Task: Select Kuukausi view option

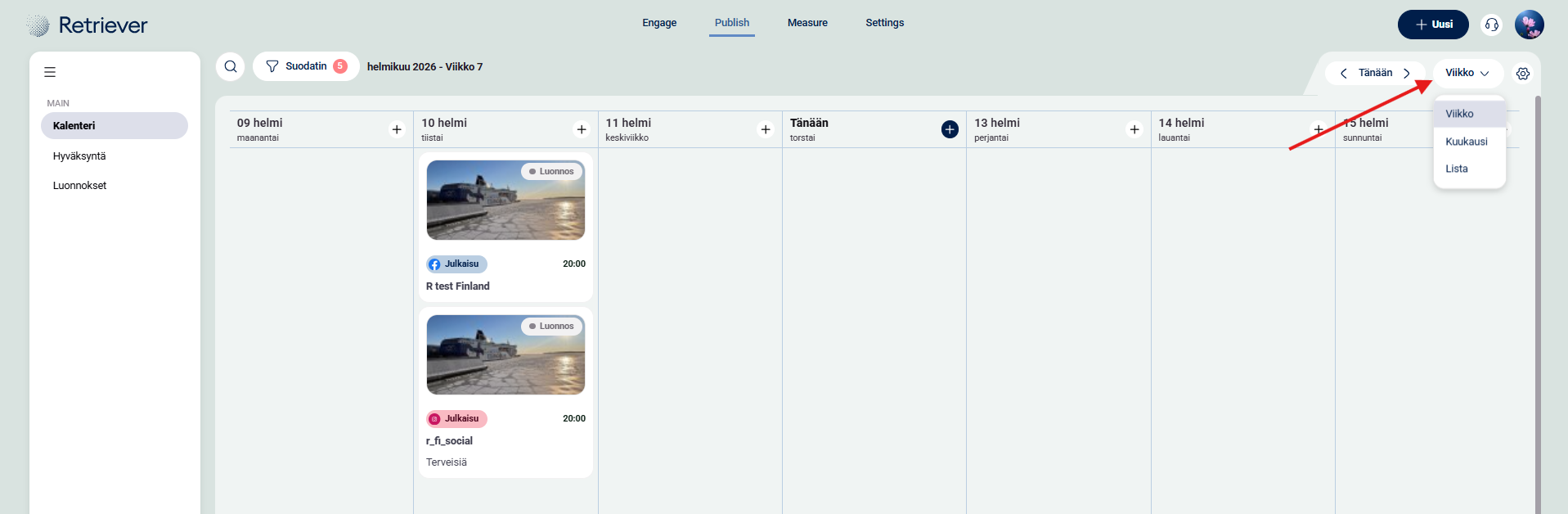Action: point(1470,142)
